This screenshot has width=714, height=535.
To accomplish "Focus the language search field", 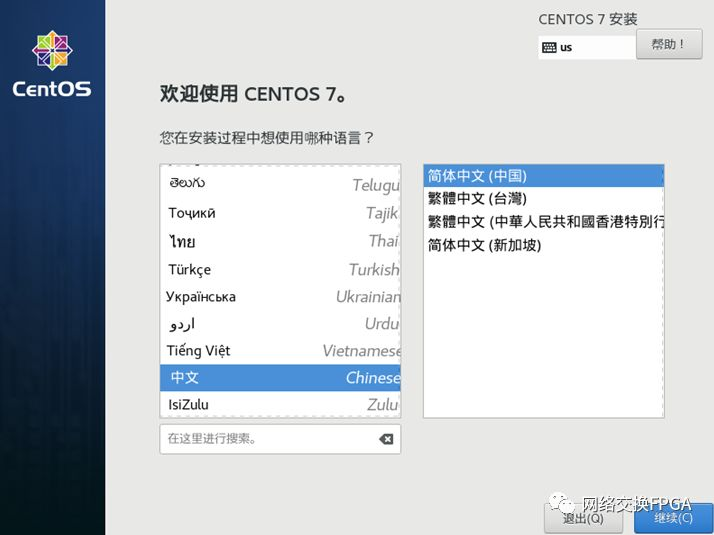I will [280, 439].
